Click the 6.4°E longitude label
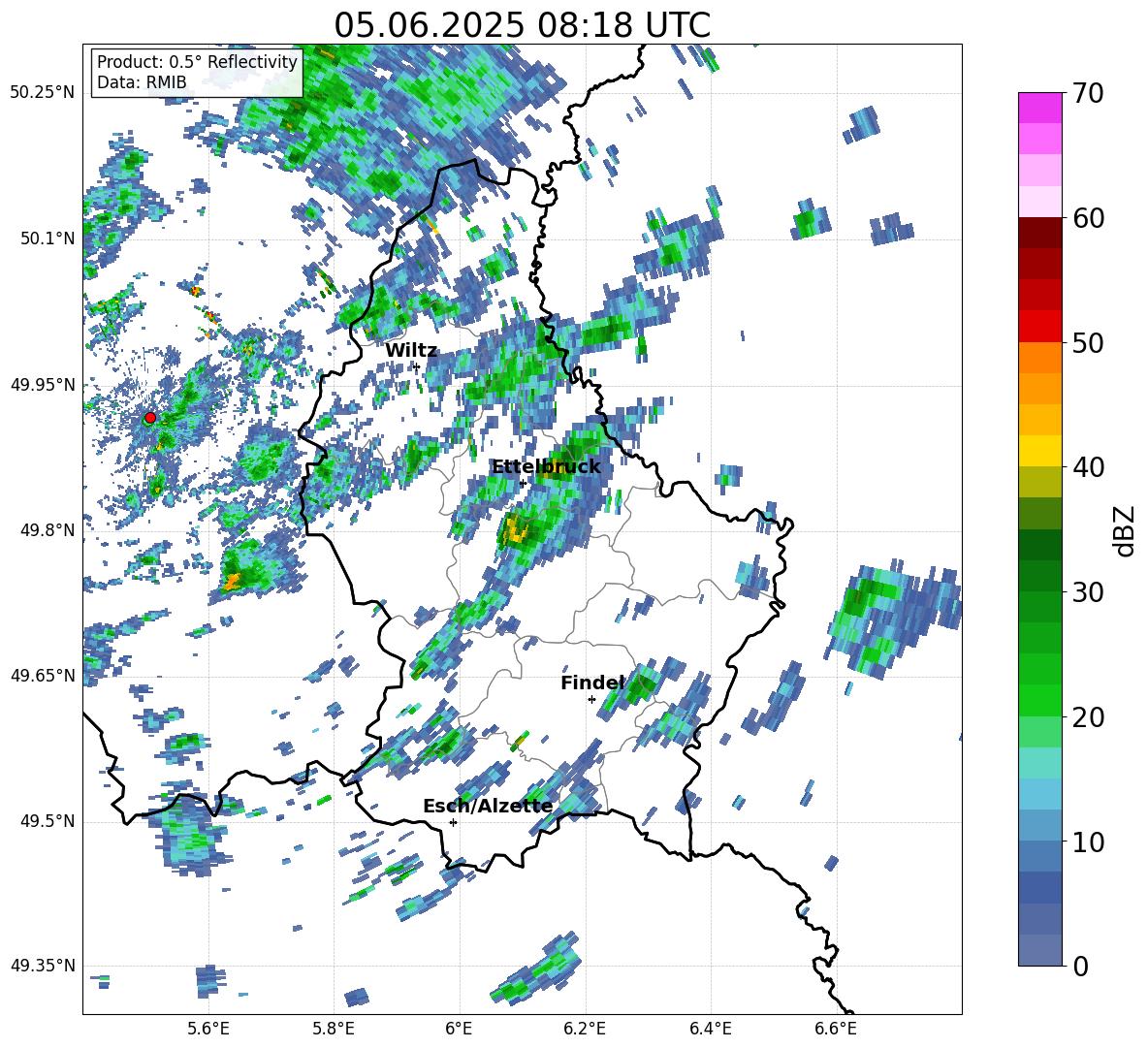 [710, 1029]
